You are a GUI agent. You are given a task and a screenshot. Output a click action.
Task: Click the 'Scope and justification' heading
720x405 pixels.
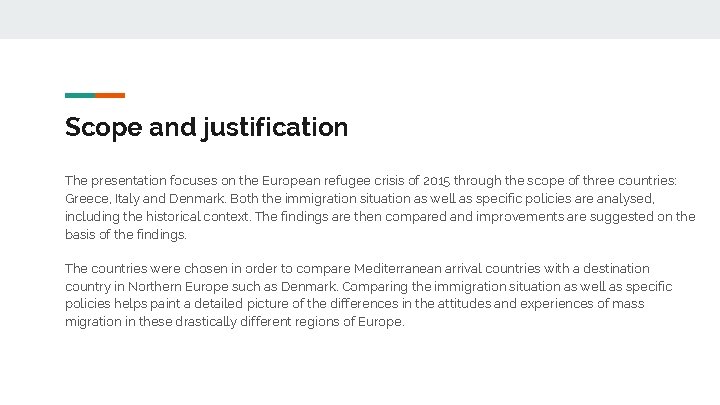[206, 128]
